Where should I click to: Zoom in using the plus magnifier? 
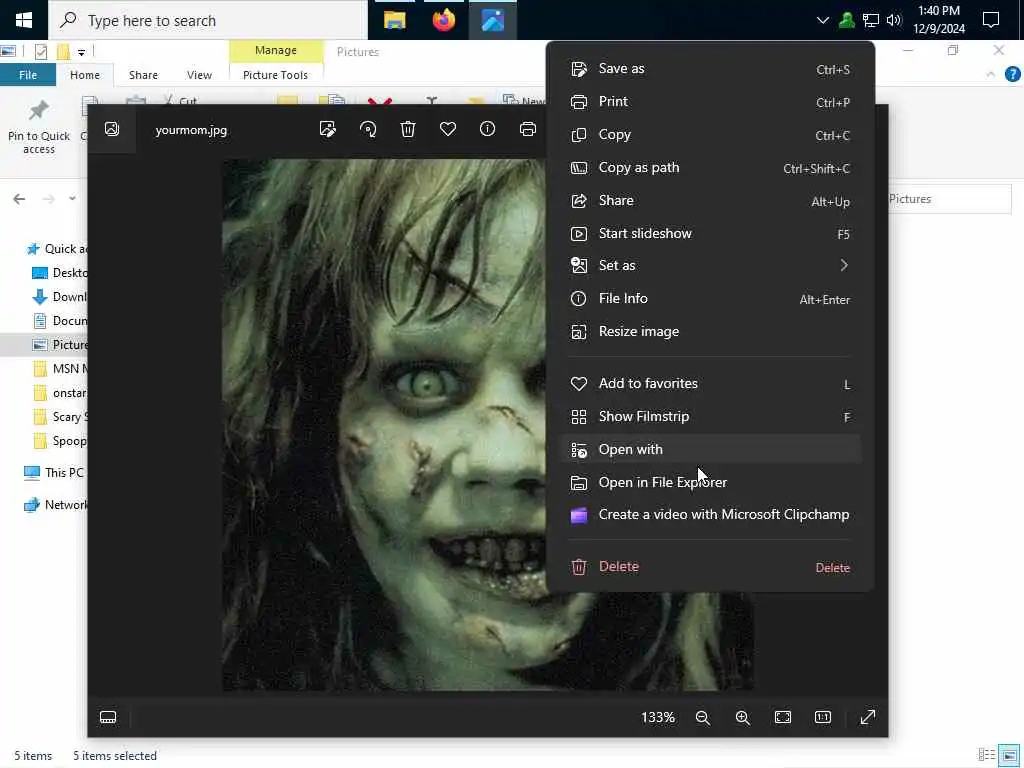click(743, 718)
